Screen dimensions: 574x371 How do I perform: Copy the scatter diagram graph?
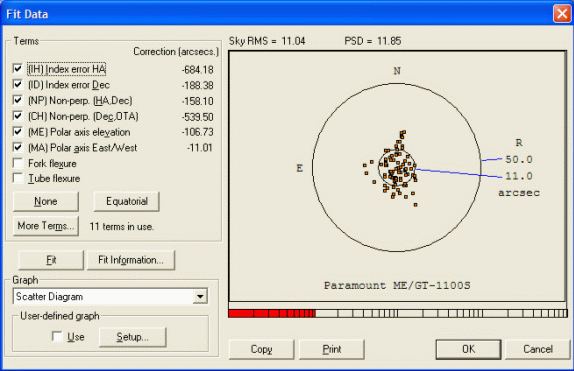[x=261, y=349]
